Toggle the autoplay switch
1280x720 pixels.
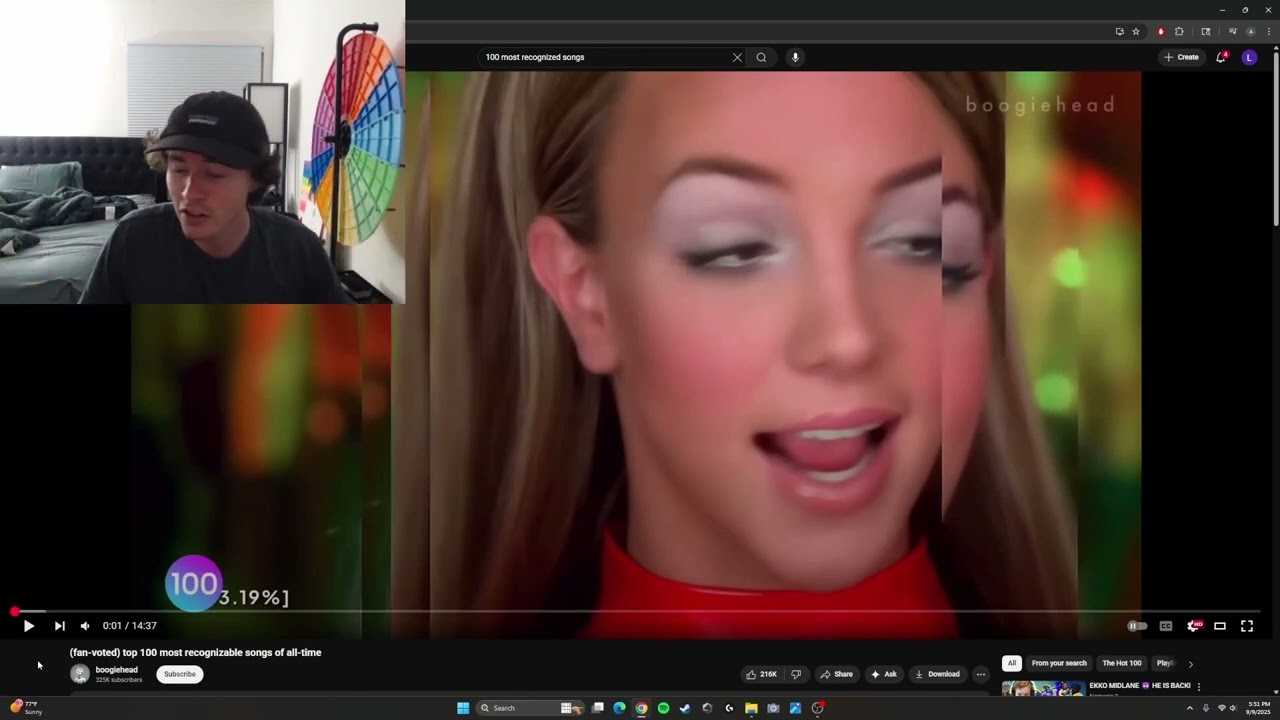(x=1137, y=626)
